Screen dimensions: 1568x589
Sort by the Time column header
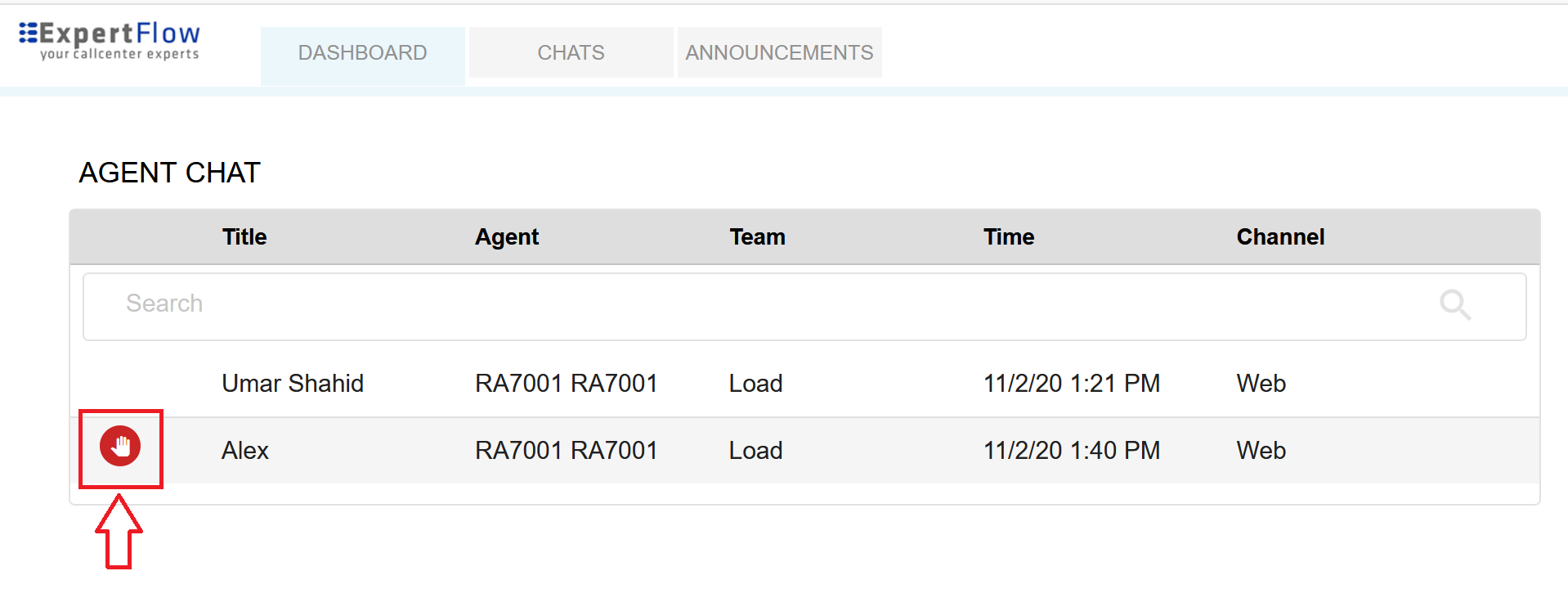click(x=1008, y=236)
